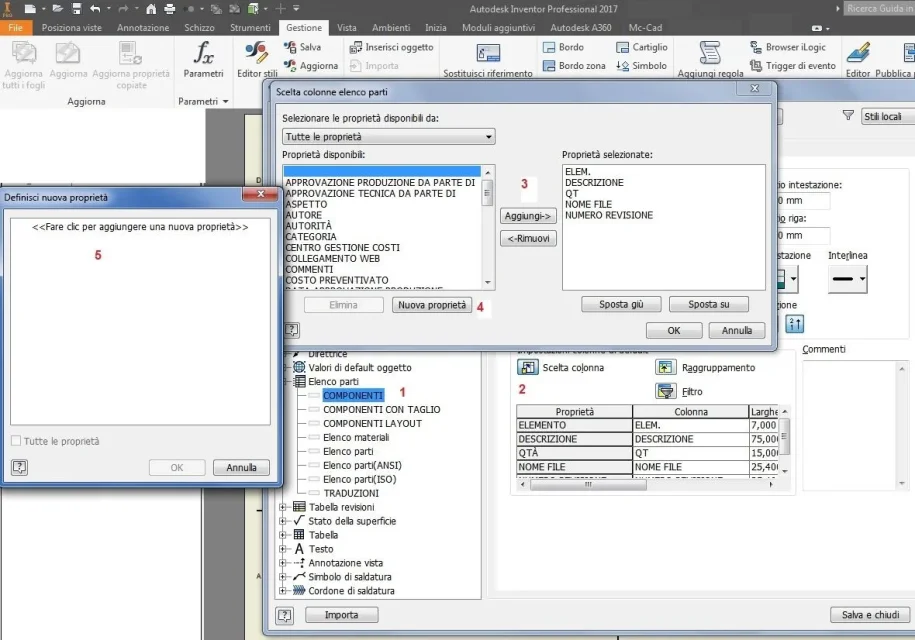915x640 pixels.
Task: Open the Tutte le proprietà dropdown
Action: click(x=389, y=137)
